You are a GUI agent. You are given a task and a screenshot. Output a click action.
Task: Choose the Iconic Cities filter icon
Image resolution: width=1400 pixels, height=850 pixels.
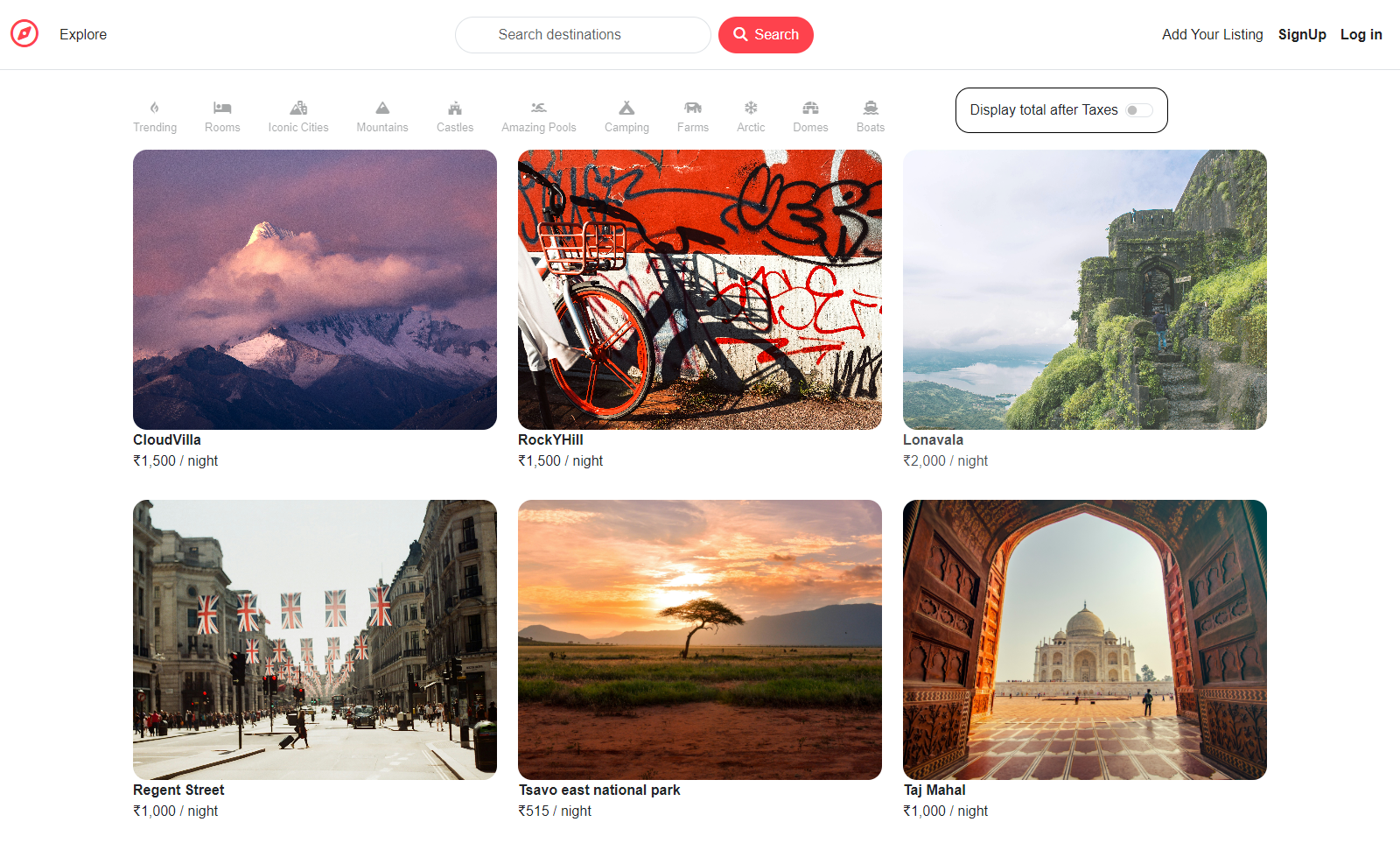click(298, 108)
